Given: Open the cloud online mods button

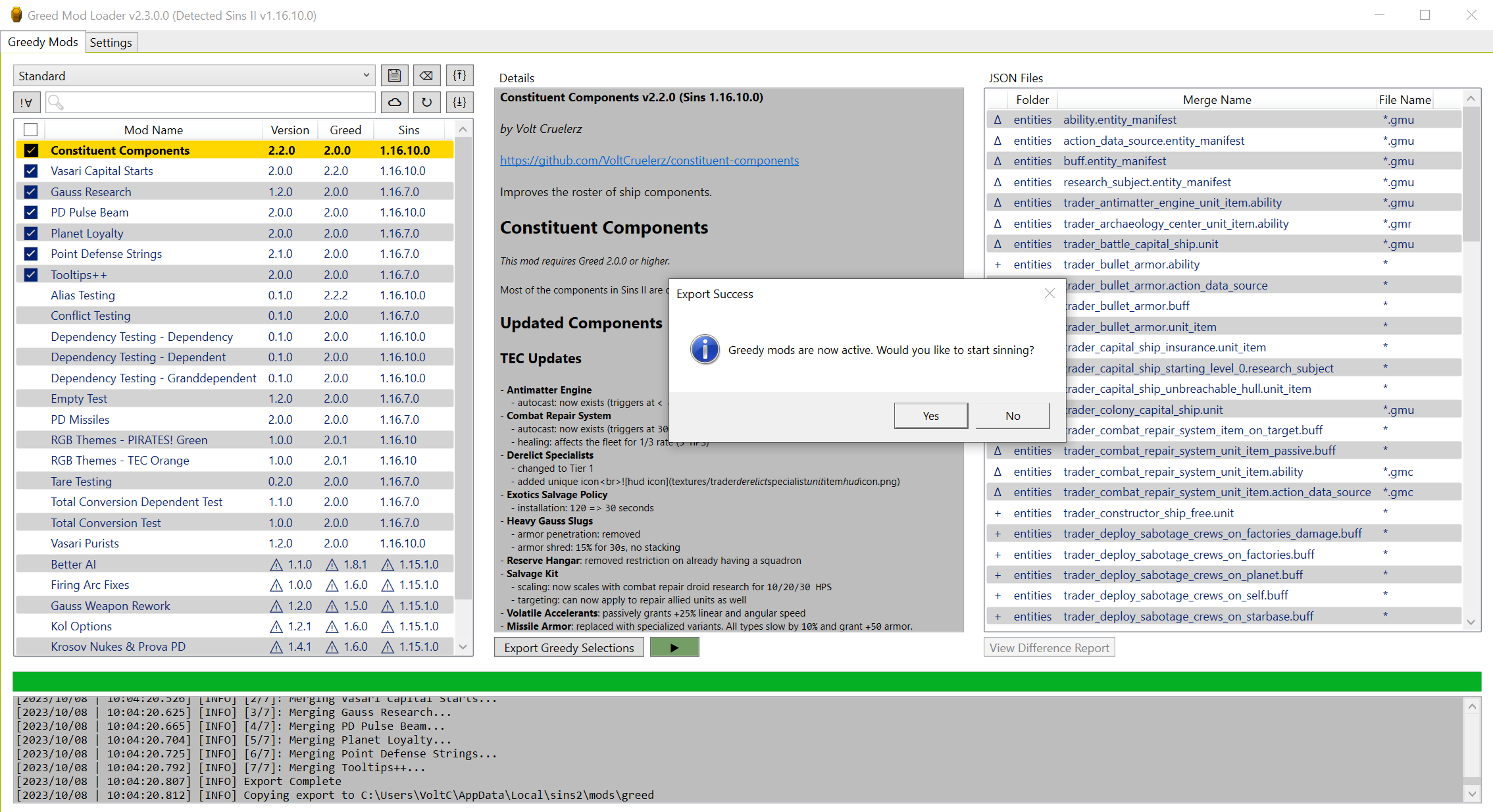Looking at the screenshot, I should [x=394, y=102].
